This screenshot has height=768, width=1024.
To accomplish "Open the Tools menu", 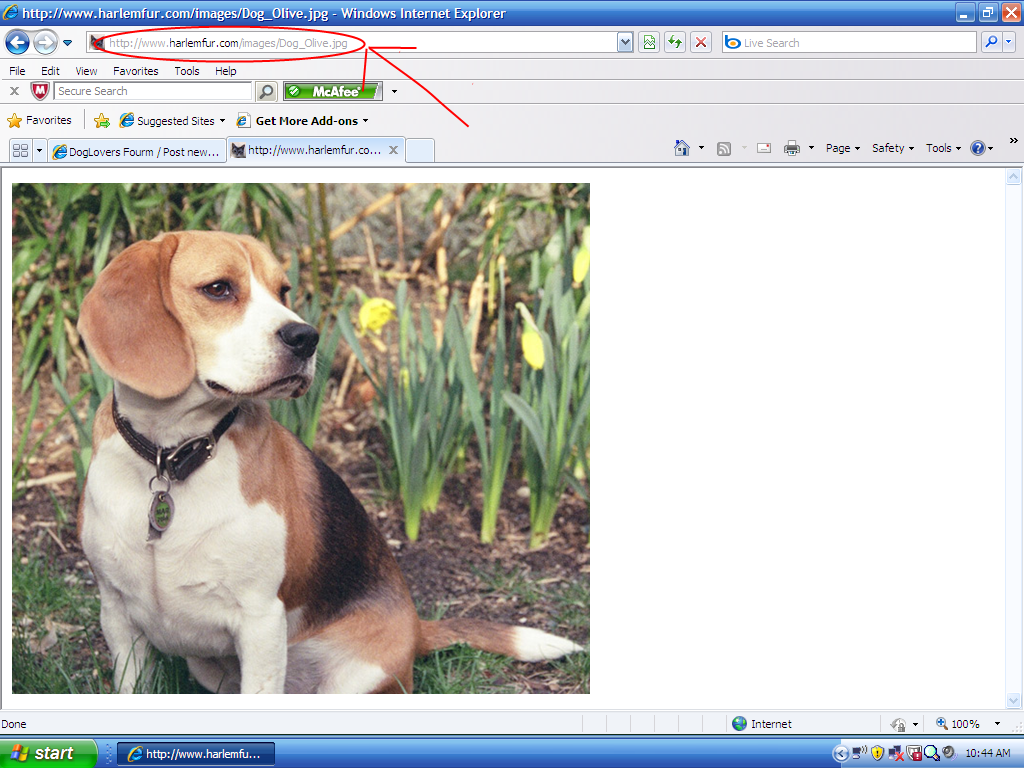I will click(x=186, y=71).
